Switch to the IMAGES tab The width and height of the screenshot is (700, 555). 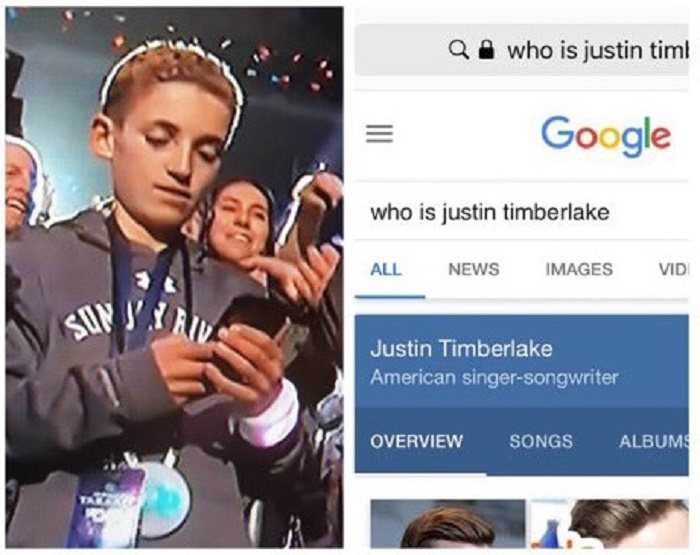click(x=579, y=269)
